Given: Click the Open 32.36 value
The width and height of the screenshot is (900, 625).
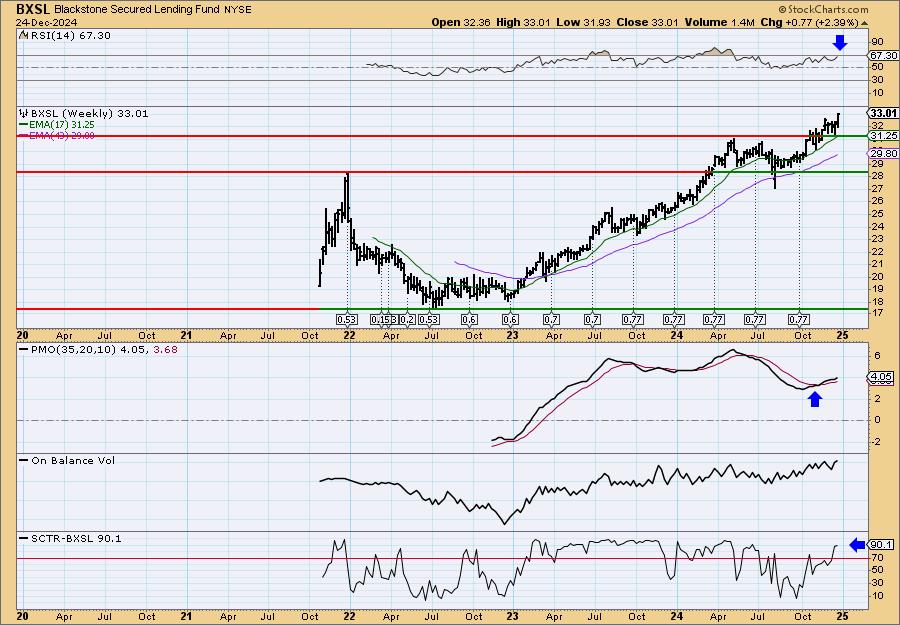Looking at the screenshot, I should pos(462,22).
